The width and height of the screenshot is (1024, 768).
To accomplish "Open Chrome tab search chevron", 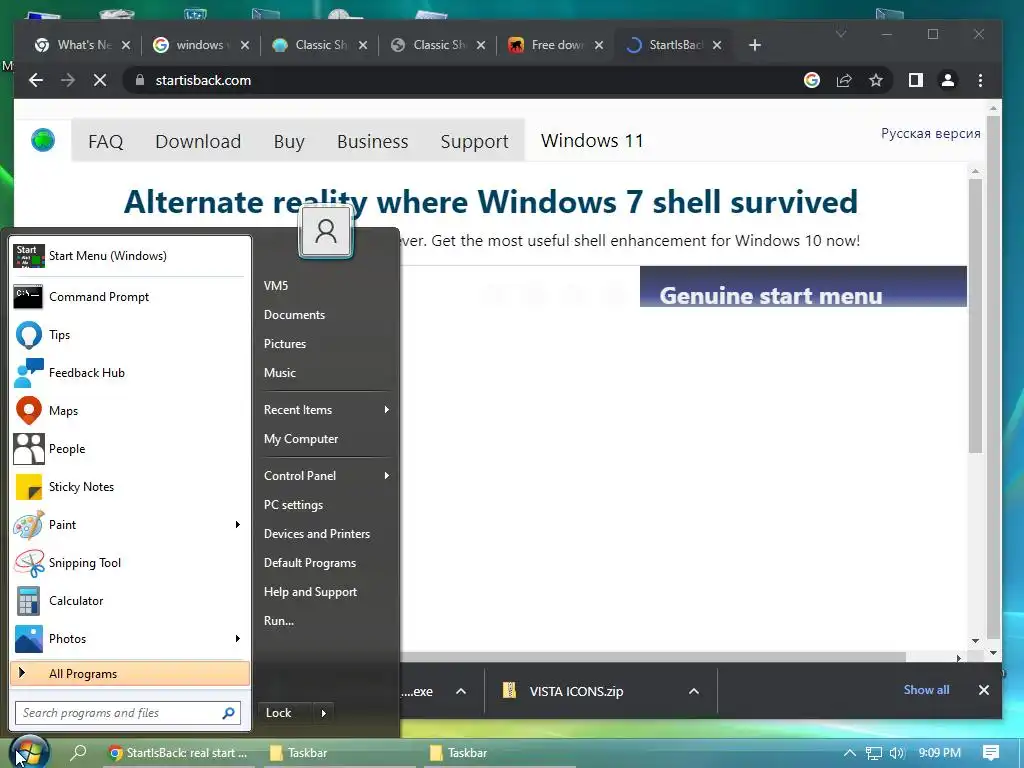I will 841,34.
